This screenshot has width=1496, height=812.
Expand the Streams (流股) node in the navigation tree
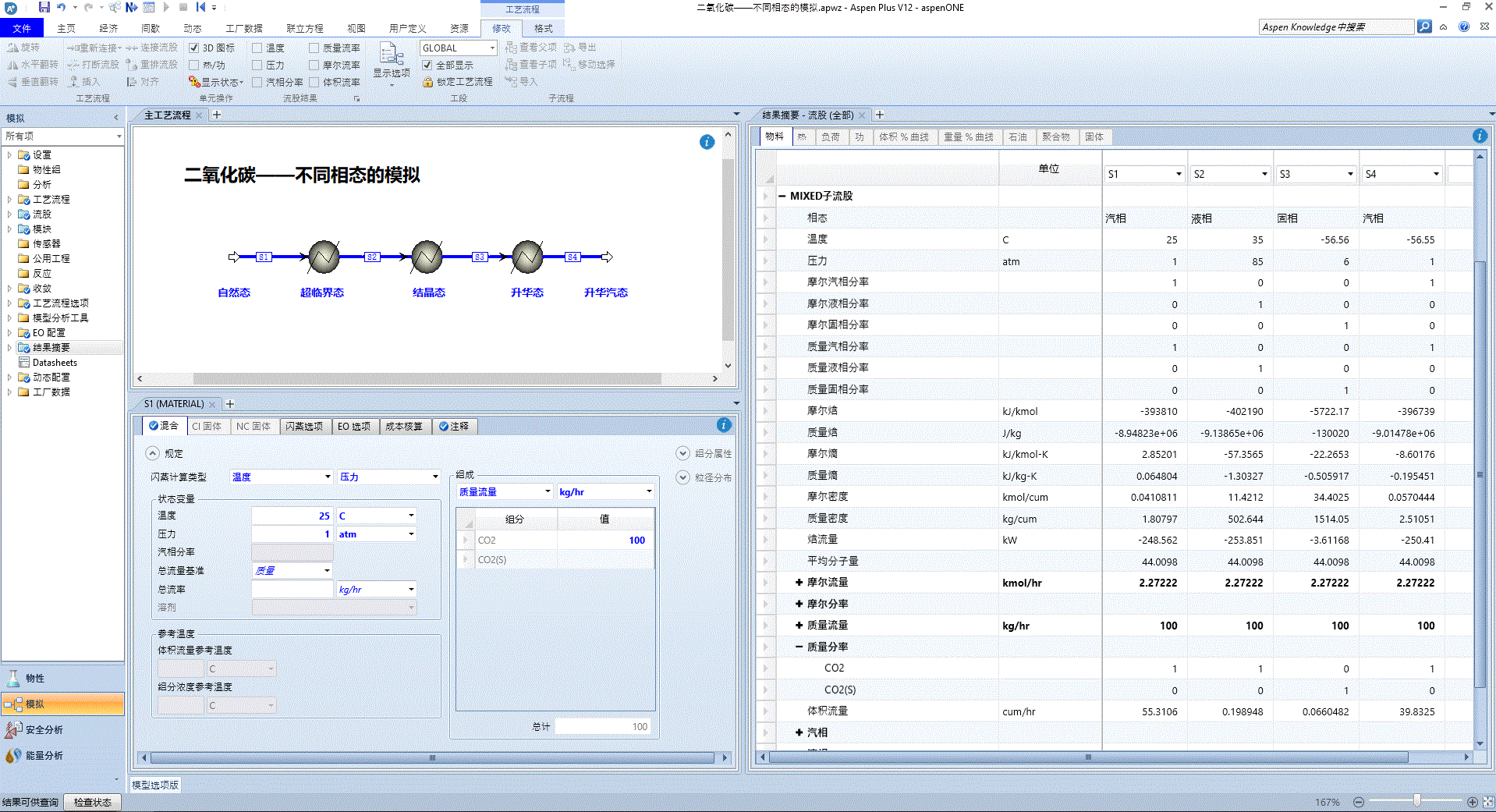tap(9, 215)
